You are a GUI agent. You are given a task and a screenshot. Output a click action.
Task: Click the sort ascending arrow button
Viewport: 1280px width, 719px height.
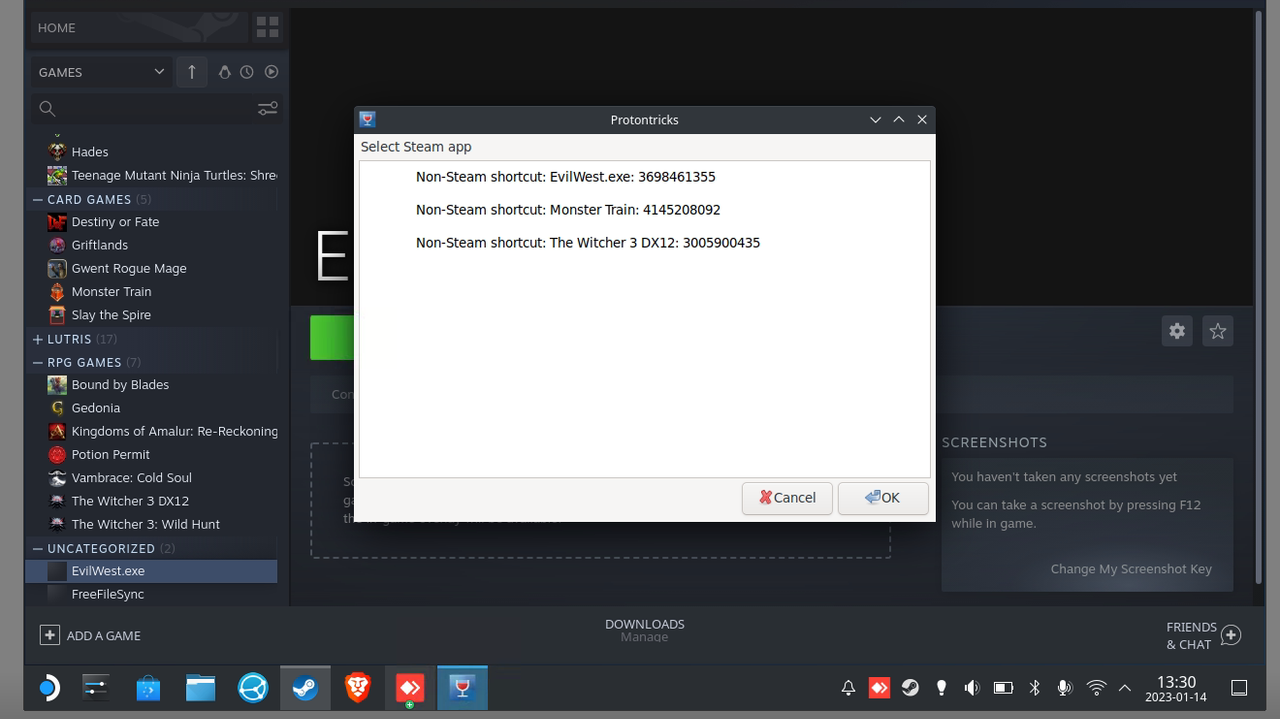(192, 72)
